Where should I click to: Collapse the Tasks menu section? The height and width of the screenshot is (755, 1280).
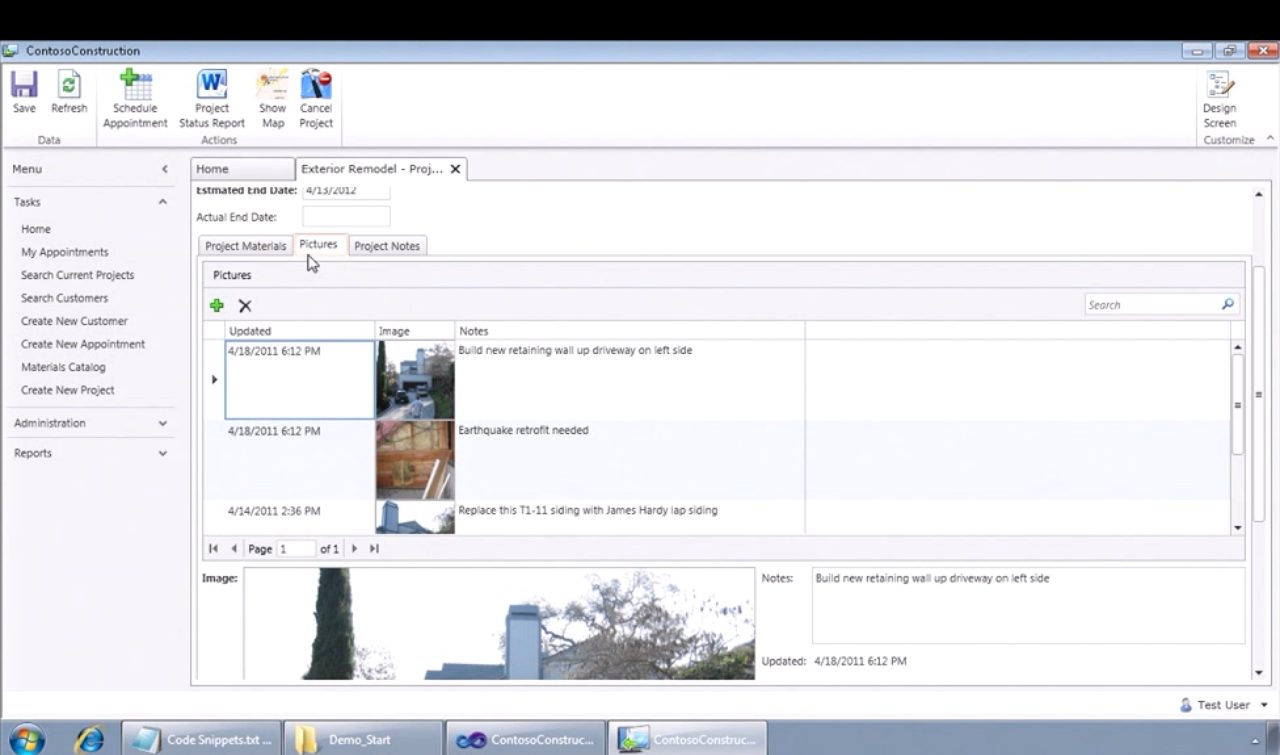click(162, 201)
